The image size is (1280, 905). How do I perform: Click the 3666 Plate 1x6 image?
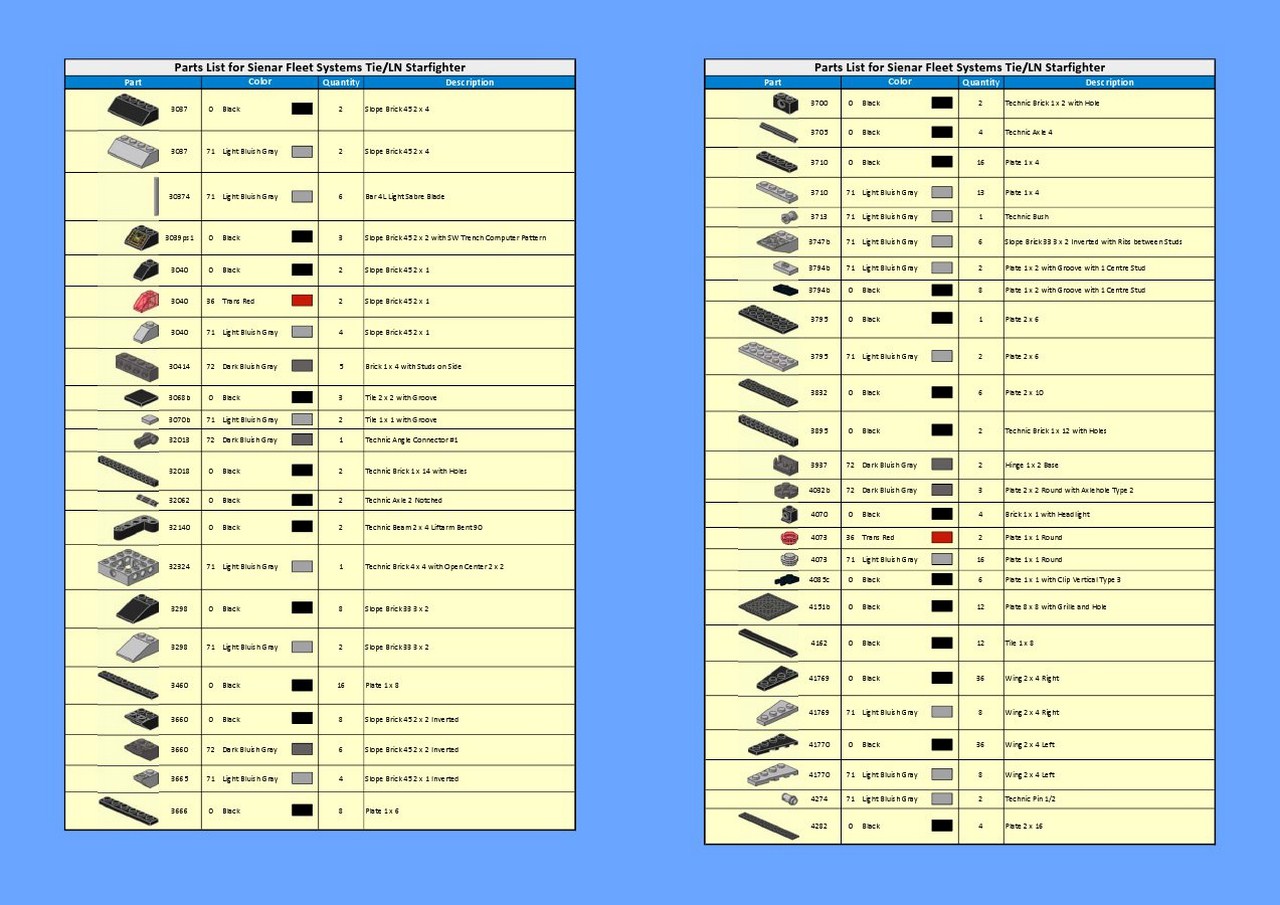[128, 810]
